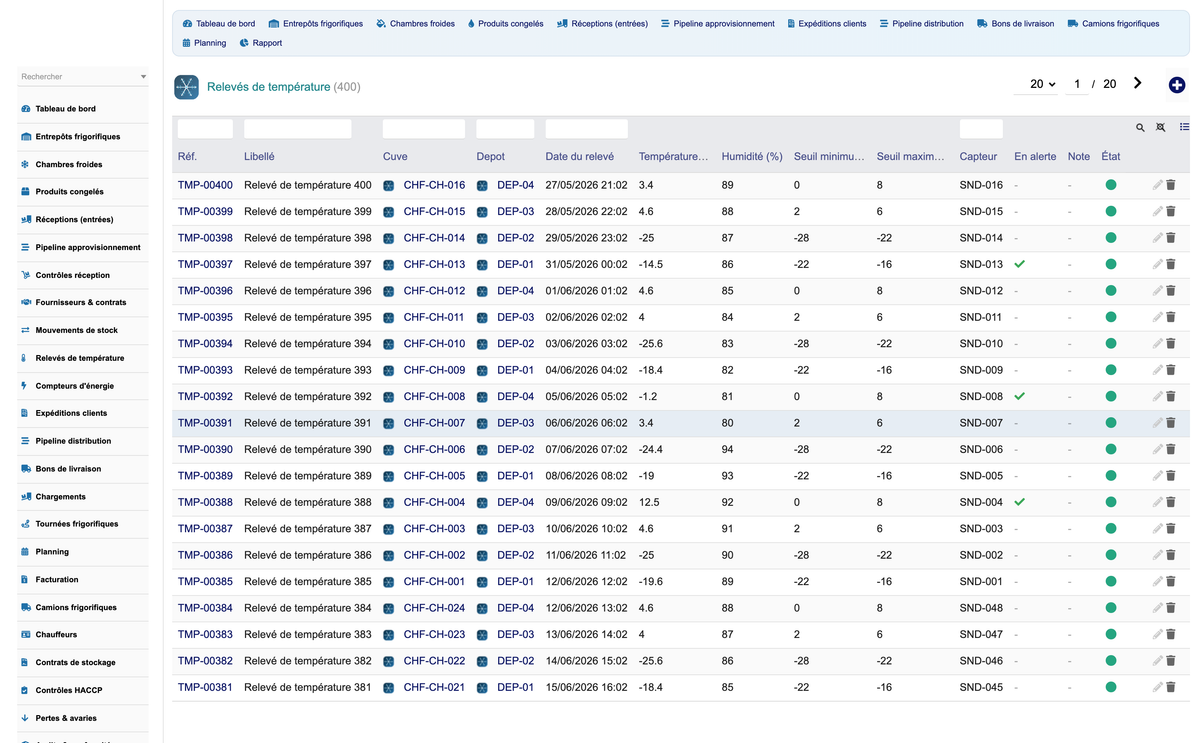Edit pencil icon for TMP-00392
The height and width of the screenshot is (743, 1200).
(x=1157, y=396)
